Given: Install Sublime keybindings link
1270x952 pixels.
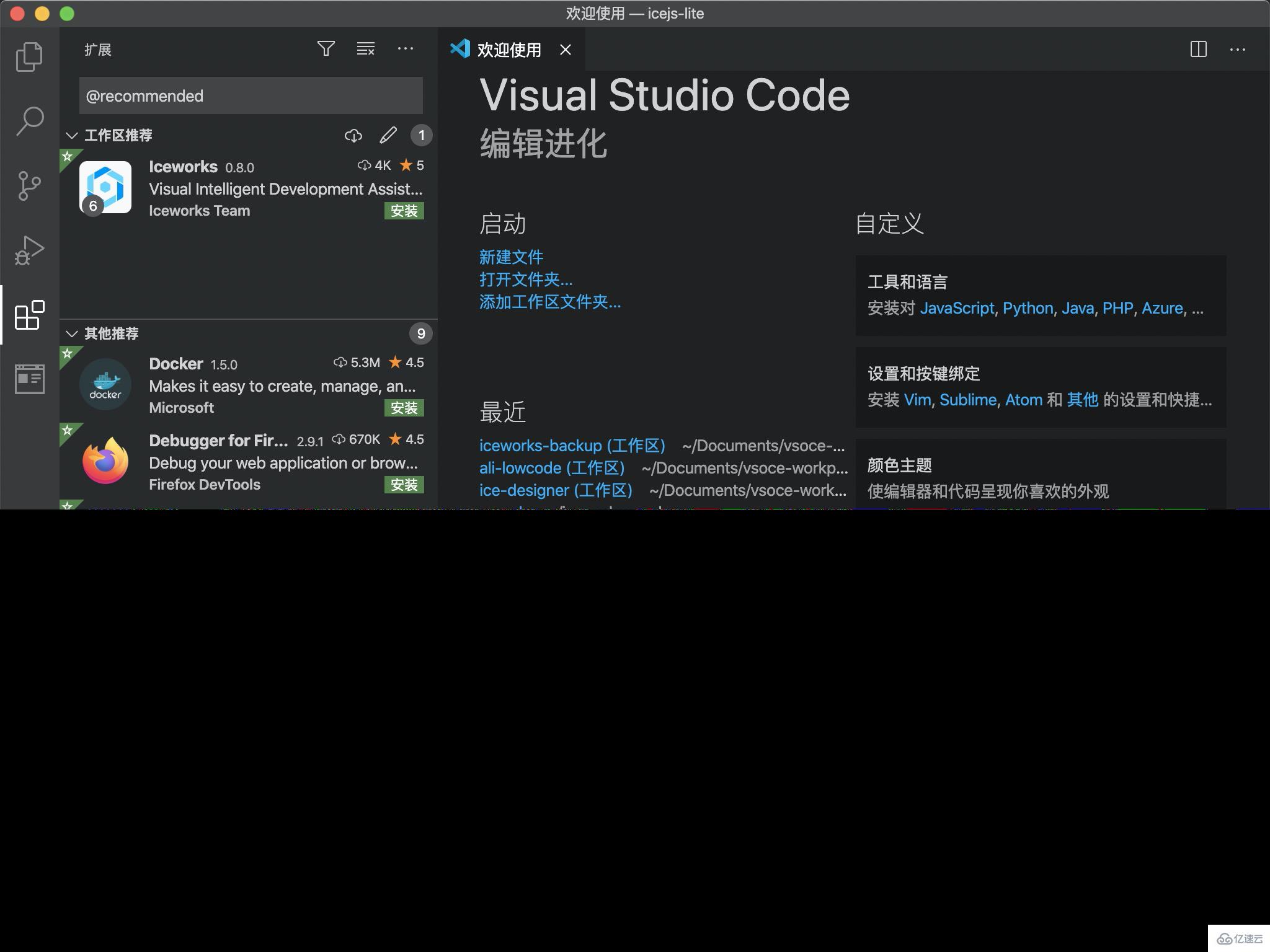Looking at the screenshot, I should 968,400.
